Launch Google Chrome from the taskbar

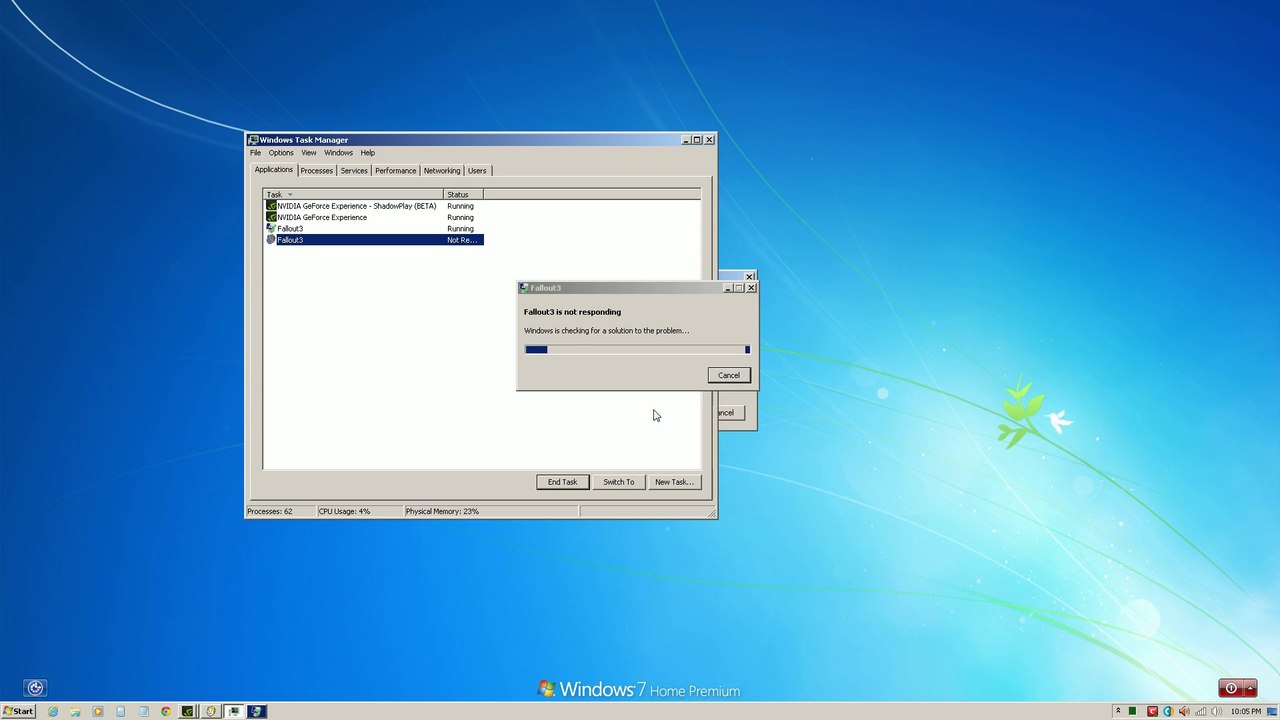tap(166, 711)
